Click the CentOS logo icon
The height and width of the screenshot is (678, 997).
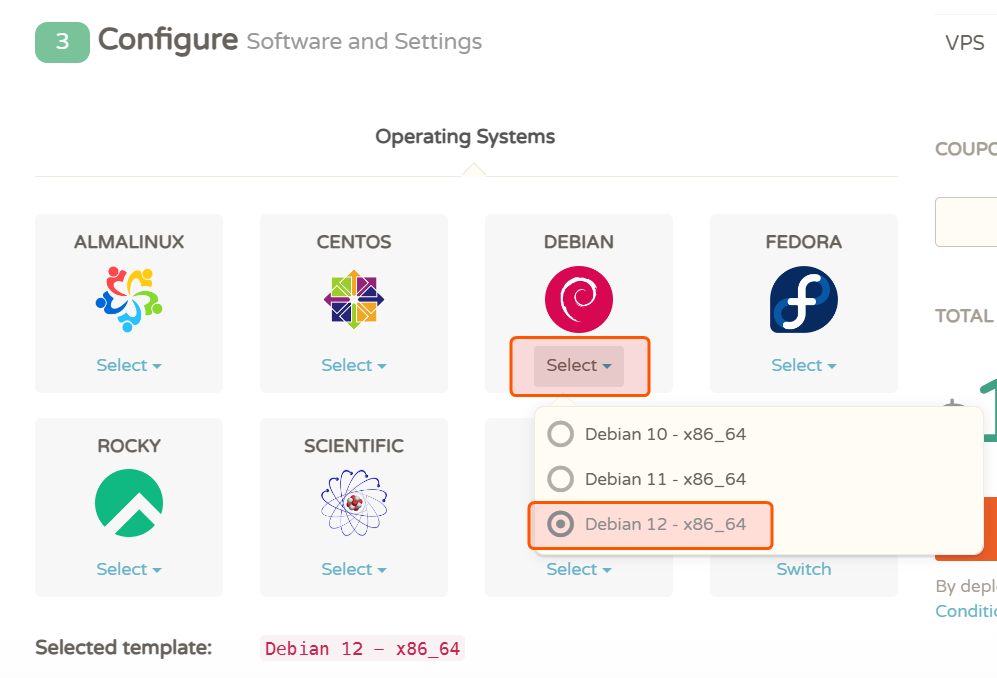point(354,299)
